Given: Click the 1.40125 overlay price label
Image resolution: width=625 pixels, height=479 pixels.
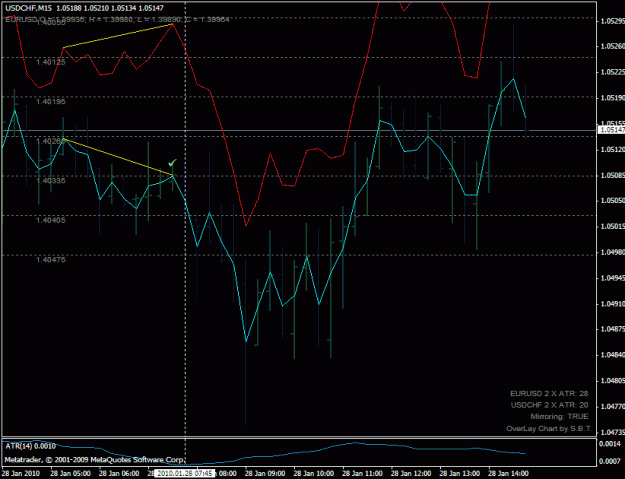Looking at the screenshot, I should (x=51, y=62).
